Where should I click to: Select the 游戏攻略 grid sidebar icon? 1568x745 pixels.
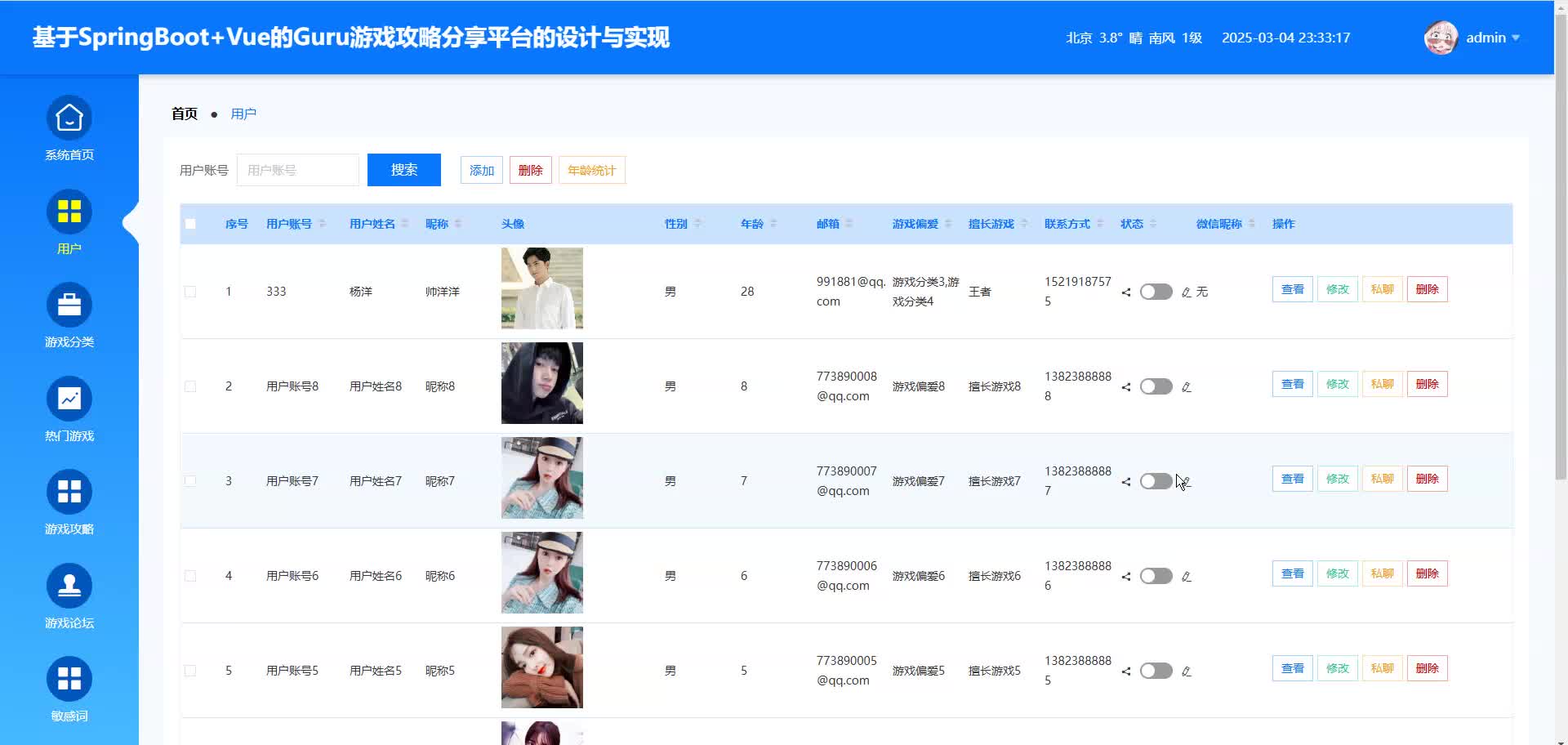click(69, 493)
